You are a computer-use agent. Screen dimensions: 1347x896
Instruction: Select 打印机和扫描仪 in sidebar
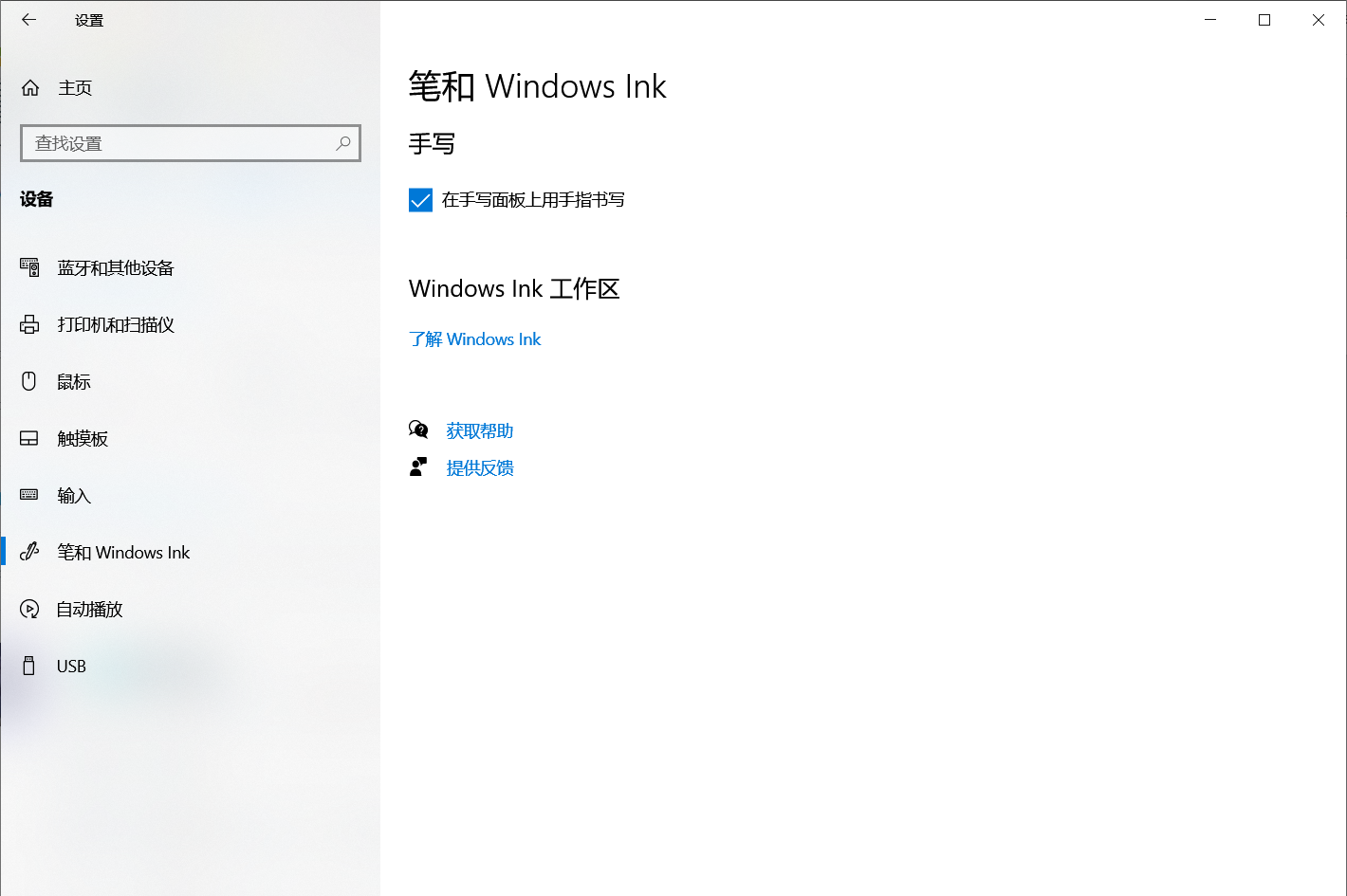pyautogui.click(x=116, y=325)
